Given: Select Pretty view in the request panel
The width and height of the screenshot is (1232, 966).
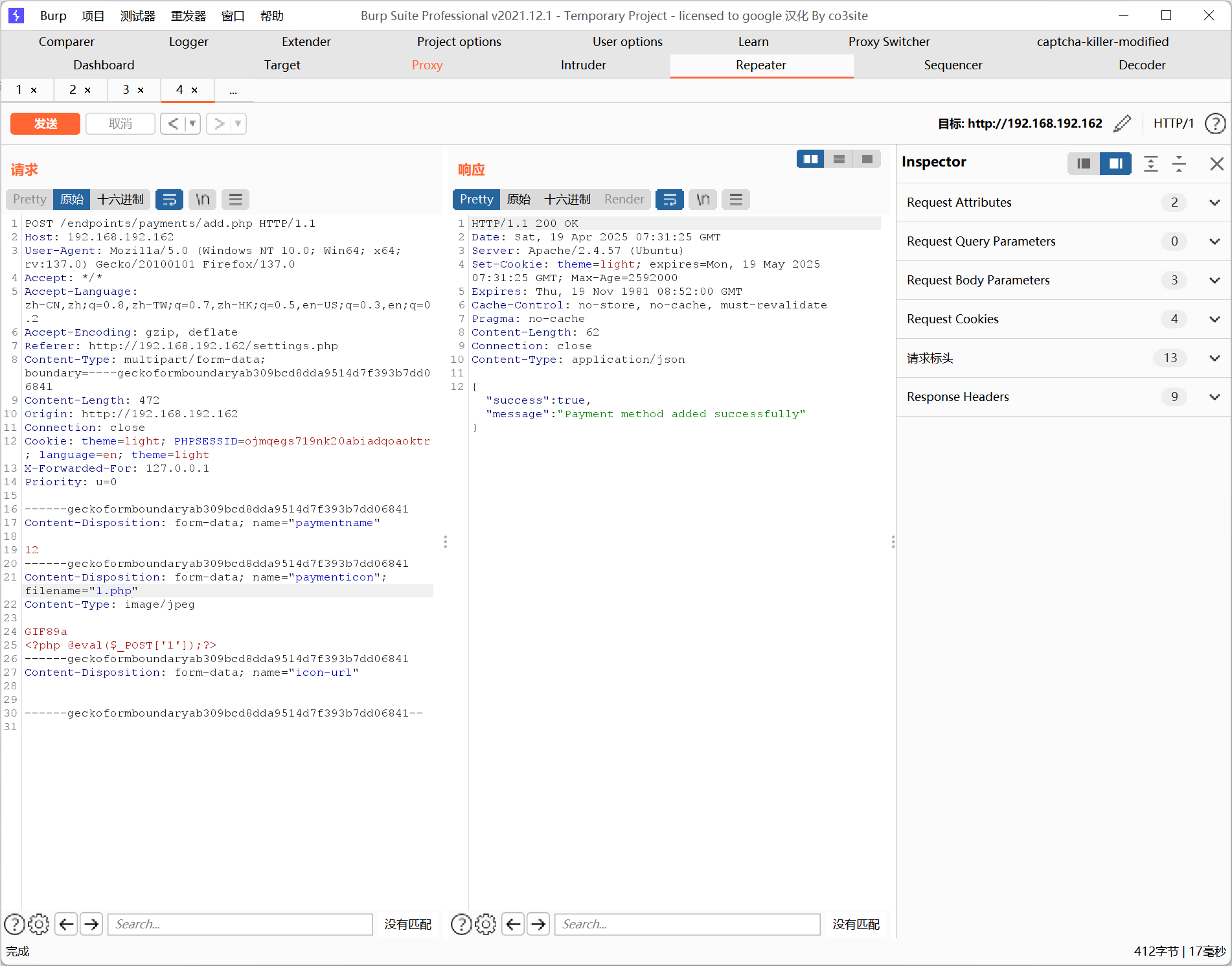Looking at the screenshot, I should click(x=30, y=200).
